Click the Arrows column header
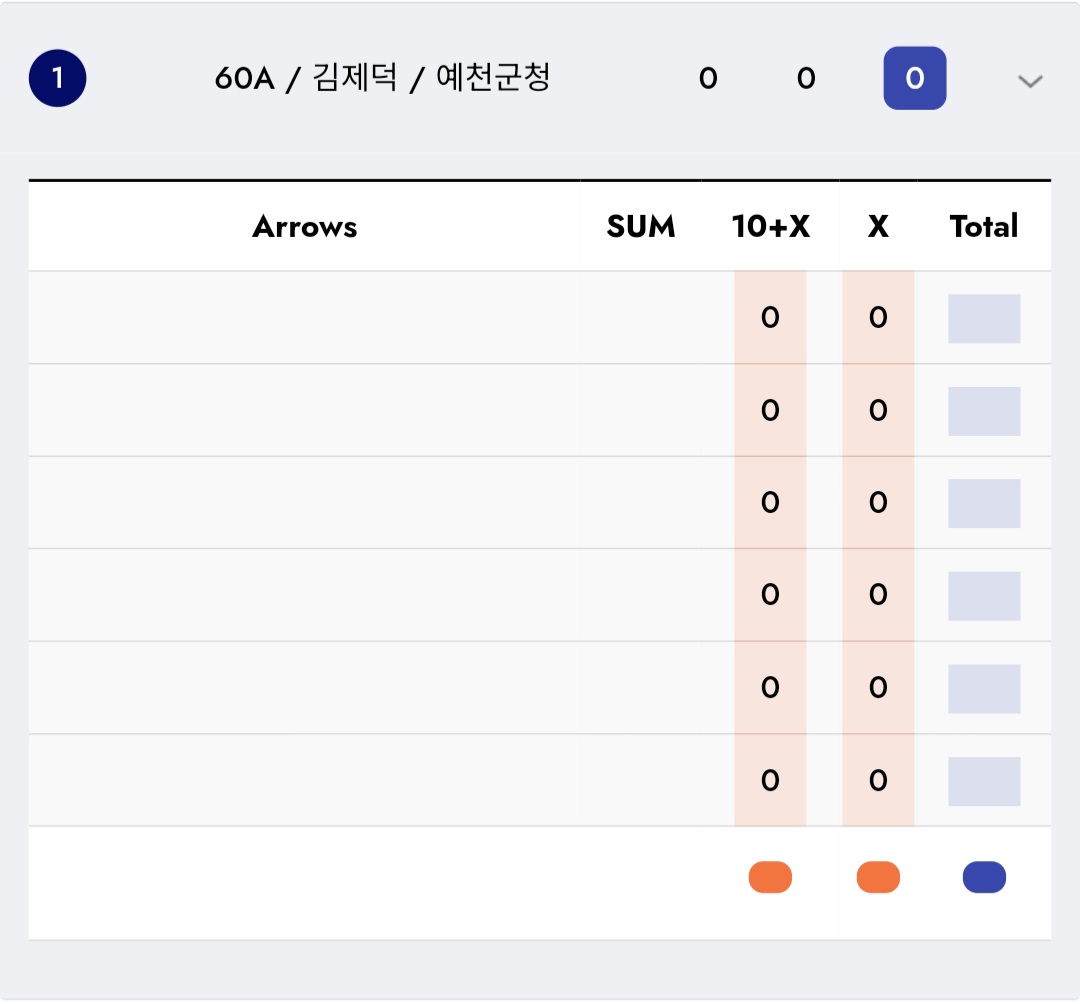The height and width of the screenshot is (1004, 1080). click(304, 227)
